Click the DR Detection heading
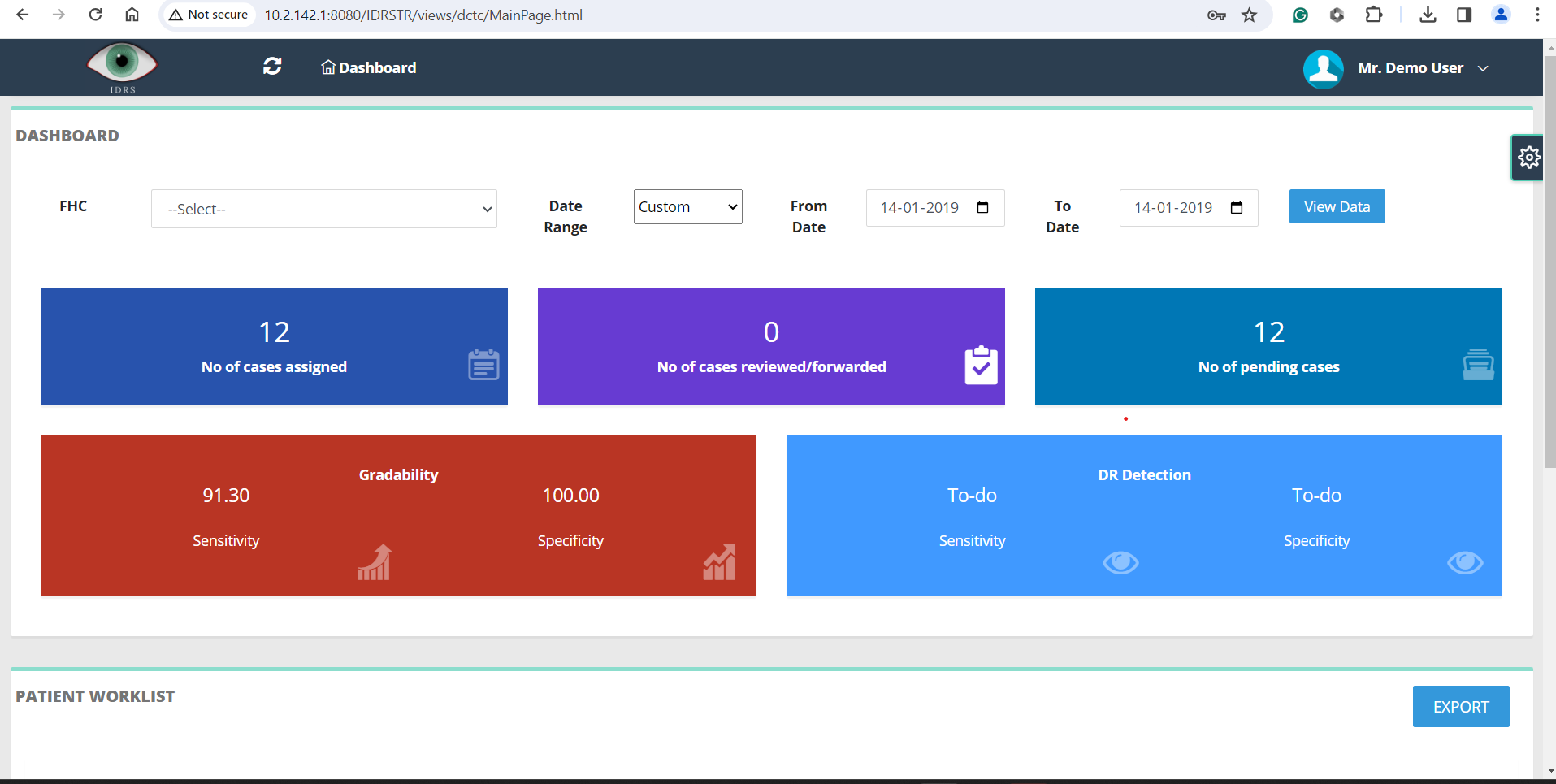Image resolution: width=1556 pixels, height=784 pixels. [1144, 475]
